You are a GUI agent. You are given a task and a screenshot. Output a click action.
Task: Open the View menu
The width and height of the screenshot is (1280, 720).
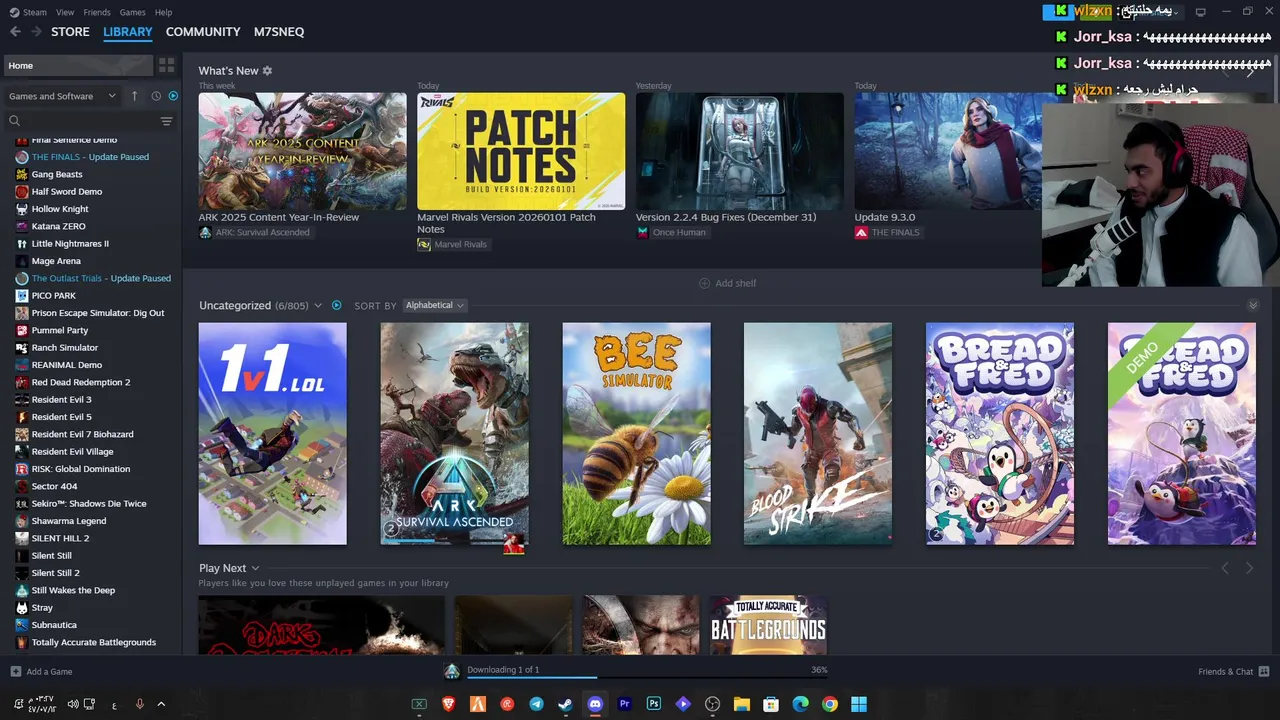(x=65, y=12)
